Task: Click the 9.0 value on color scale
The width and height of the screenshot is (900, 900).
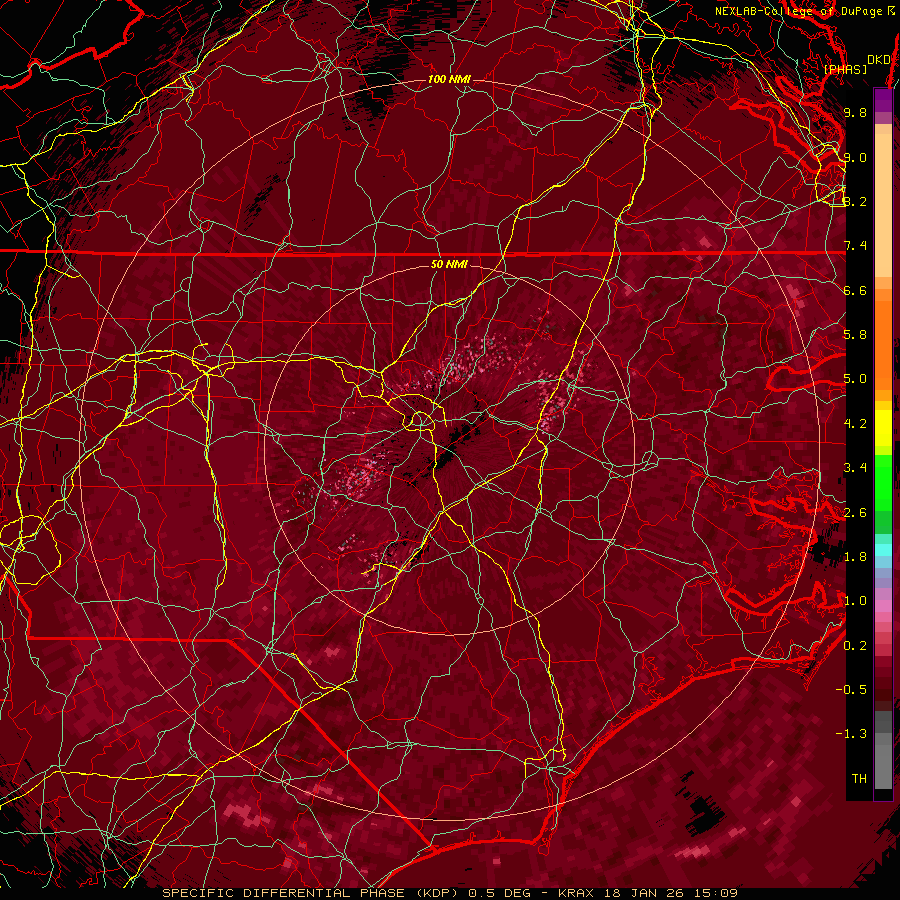Action: click(855, 158)
